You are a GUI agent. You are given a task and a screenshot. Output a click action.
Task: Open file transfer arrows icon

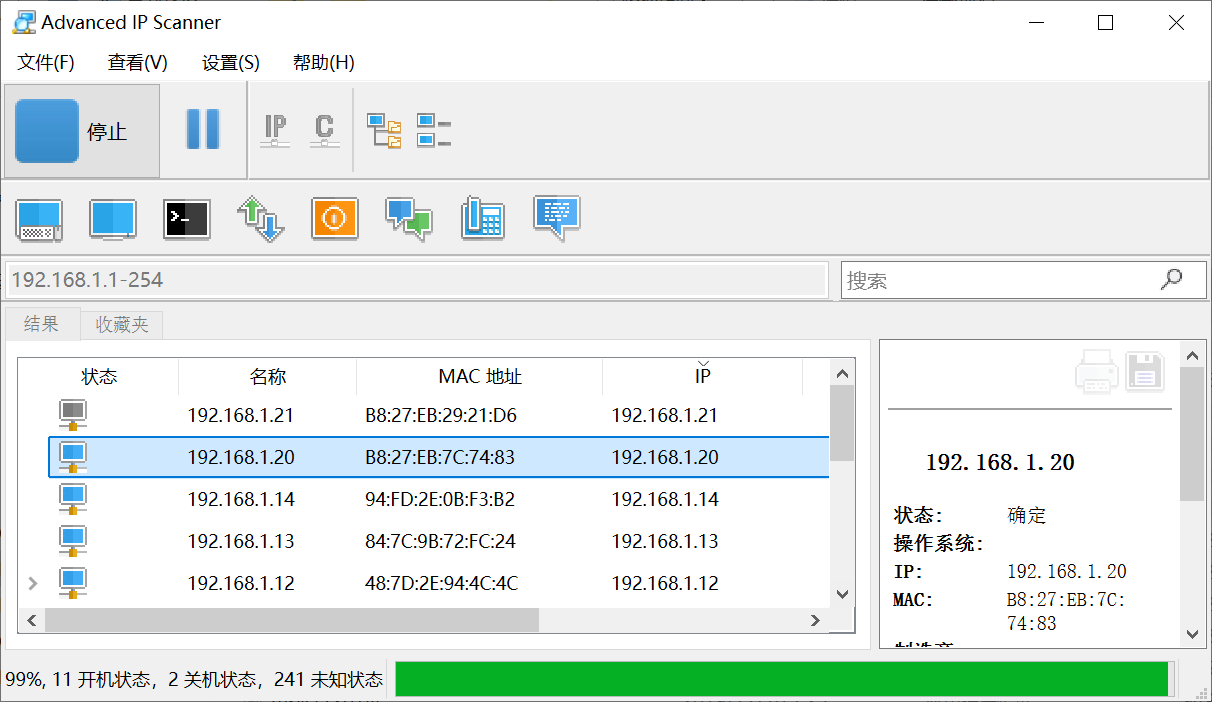pos(261,219)
